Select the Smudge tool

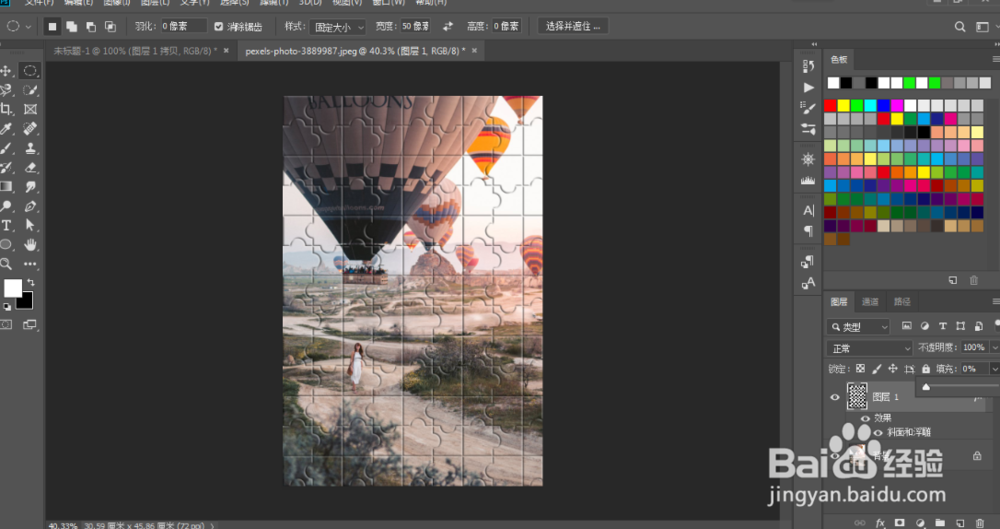30,187
